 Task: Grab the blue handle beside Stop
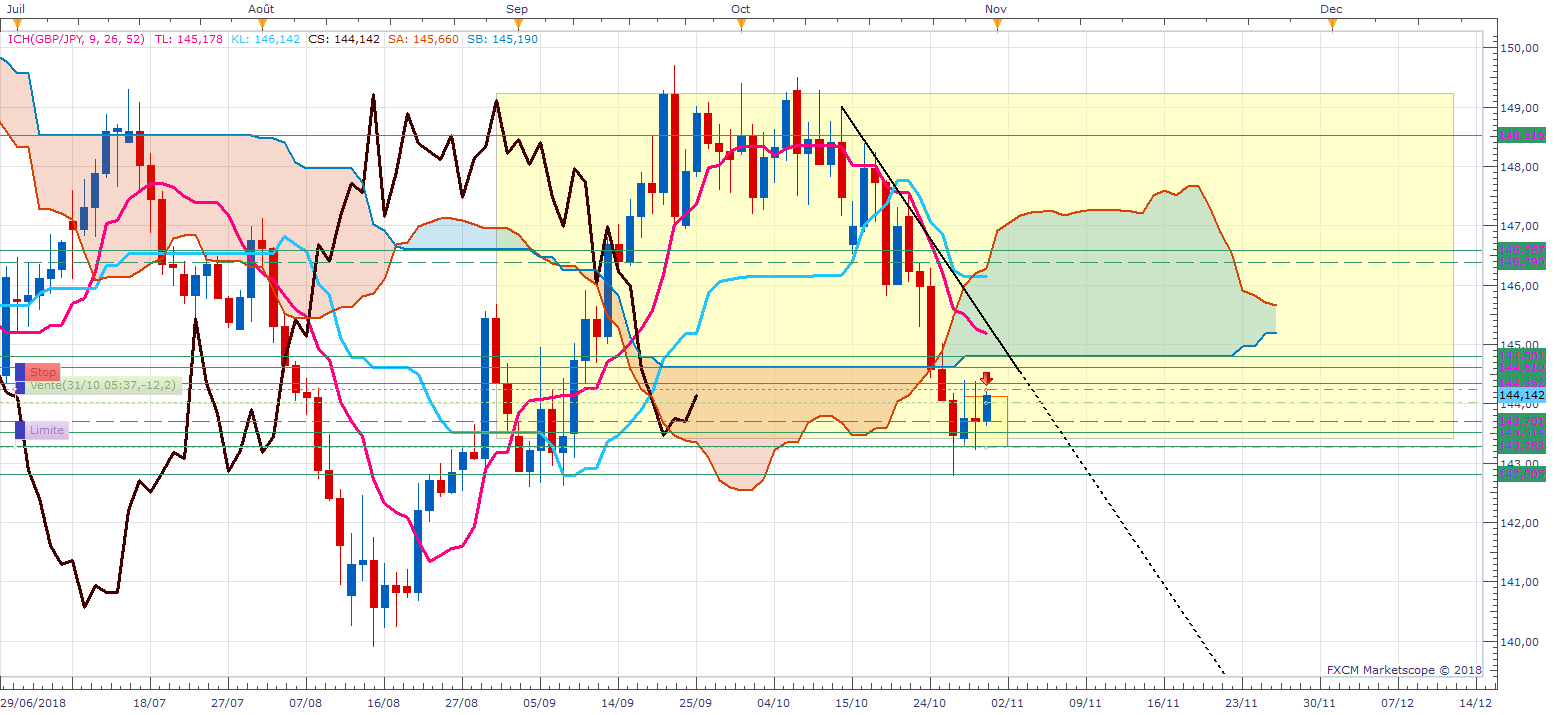click(19, 372)
